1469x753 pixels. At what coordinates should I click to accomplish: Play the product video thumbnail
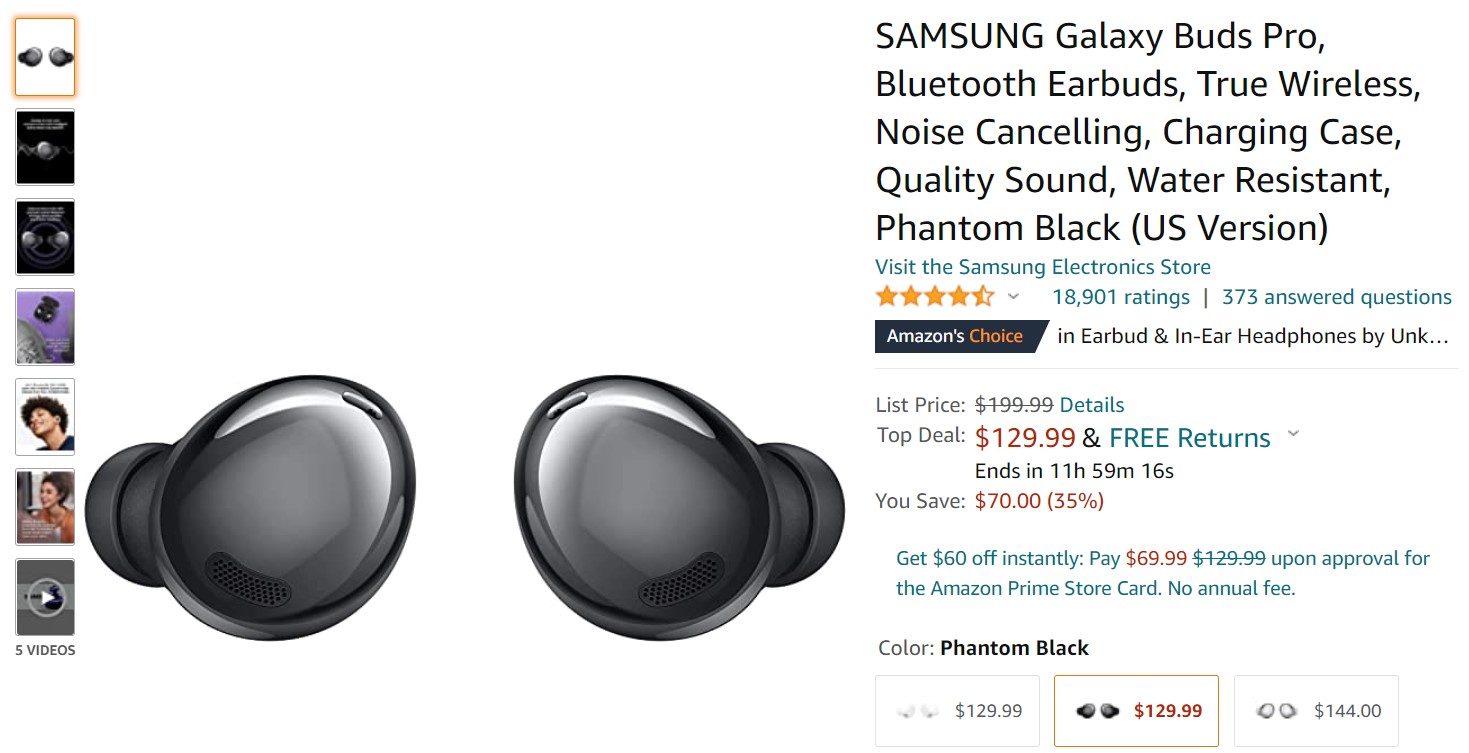pos(45,597)
